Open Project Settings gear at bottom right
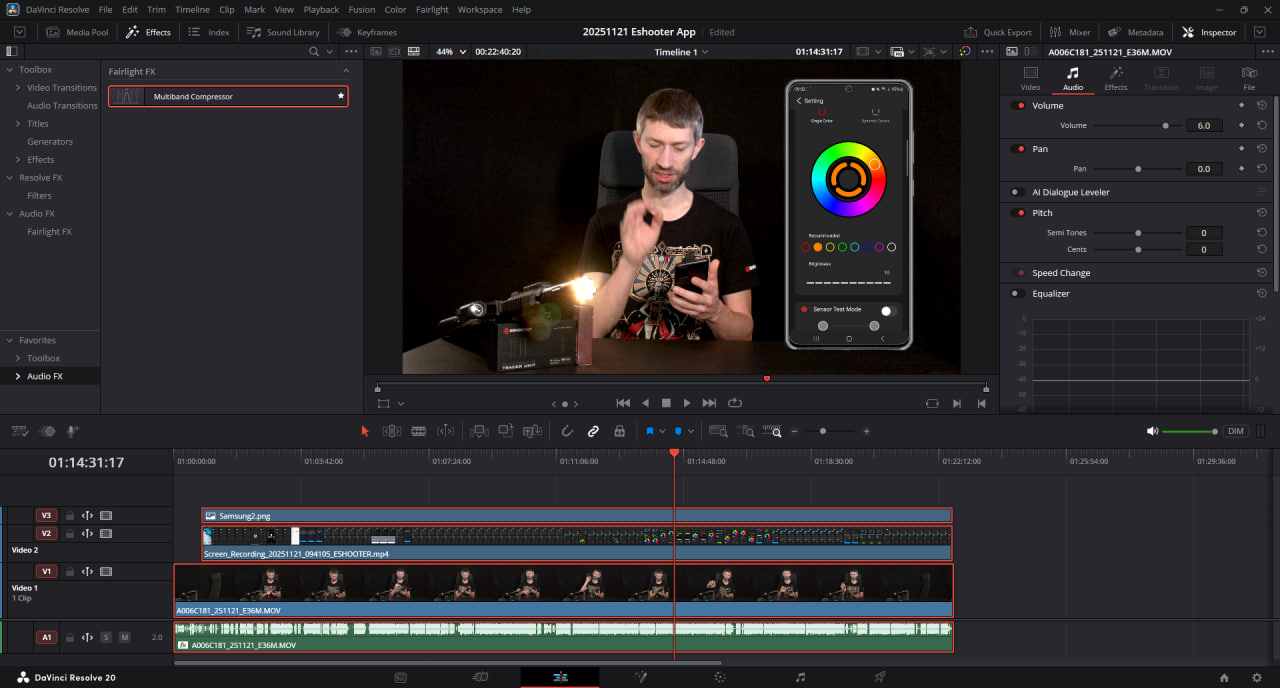Viewport: 1280px width, 688px height. tap(1256, 677)
